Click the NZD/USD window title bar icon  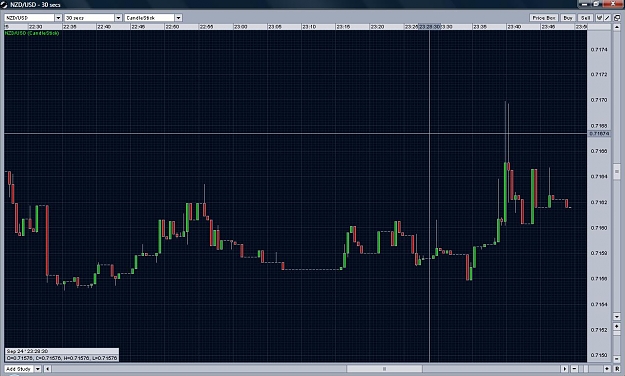point(4,4)
